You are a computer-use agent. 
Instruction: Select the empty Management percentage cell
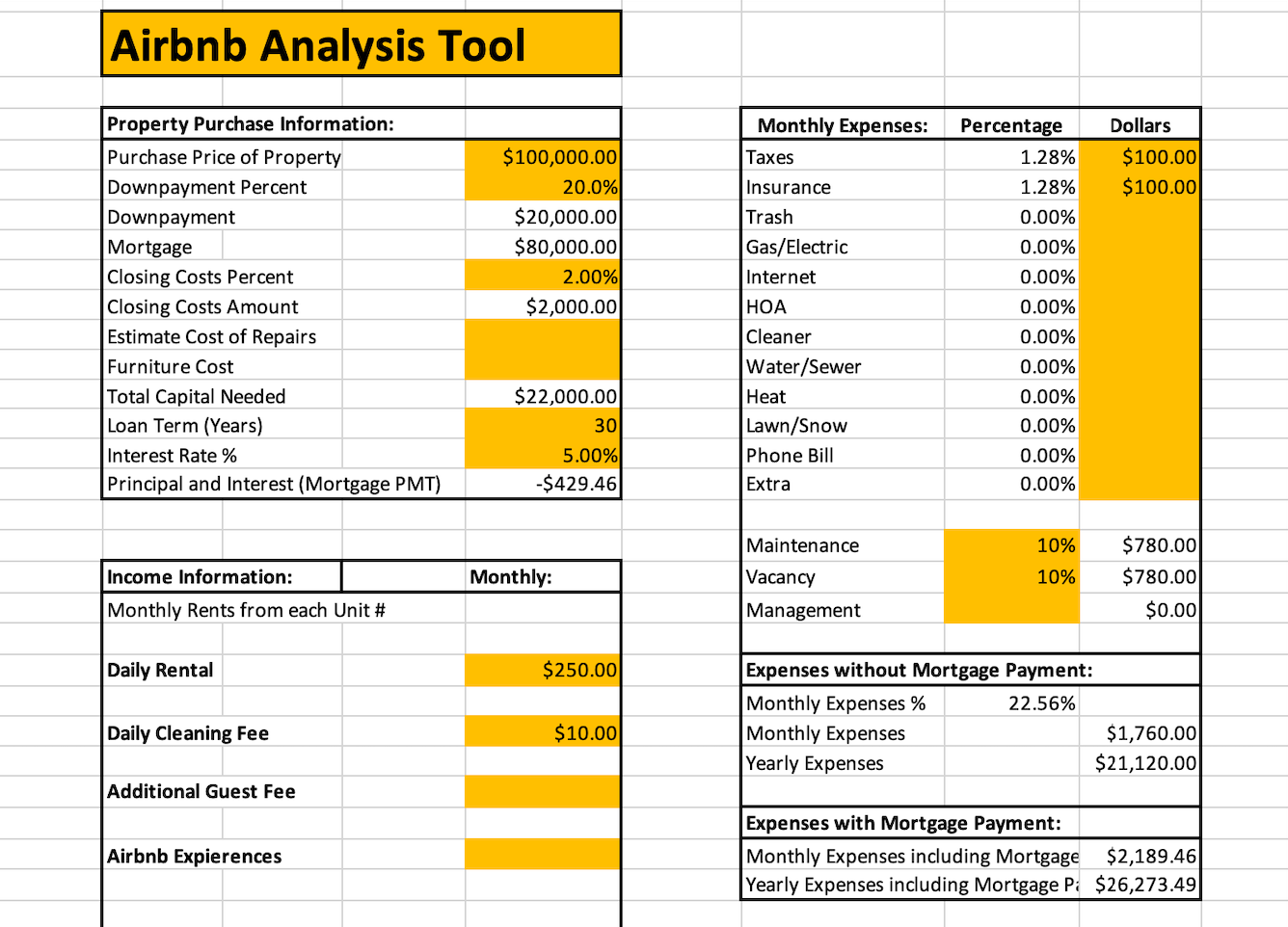[x=1011, y=609]
